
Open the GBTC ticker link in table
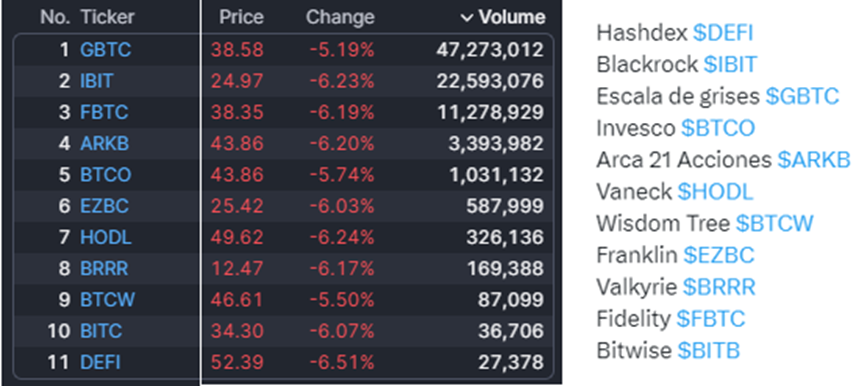click(106, 50)
